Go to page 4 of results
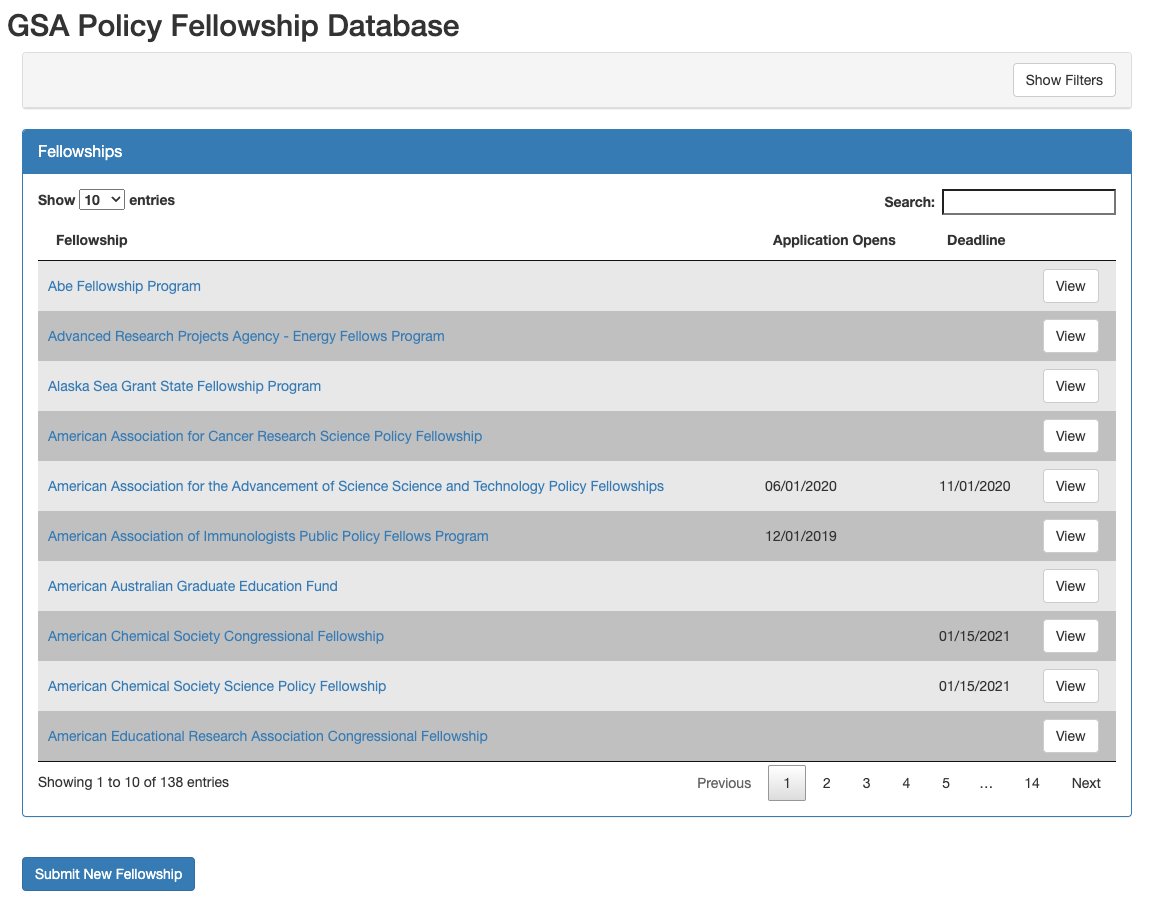Image resolution: width=1156 pixels, height=901 pixels. [906, 783]
